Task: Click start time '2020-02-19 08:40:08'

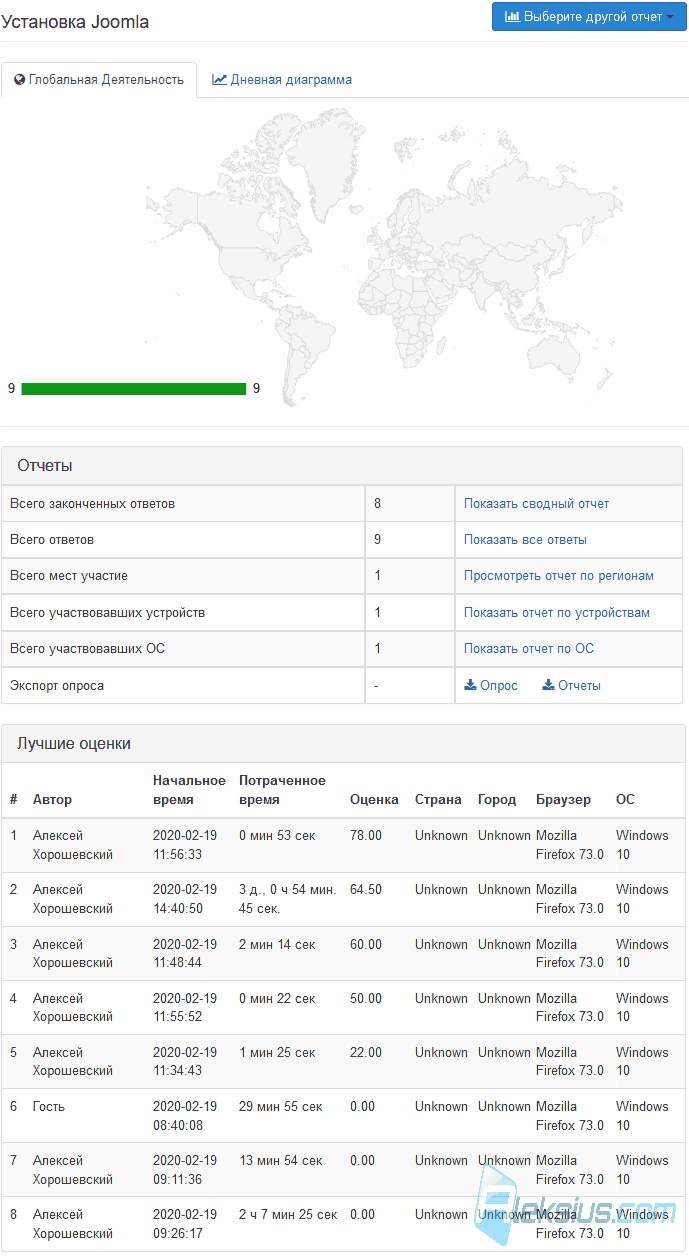Action: [x=185, y=1115]
